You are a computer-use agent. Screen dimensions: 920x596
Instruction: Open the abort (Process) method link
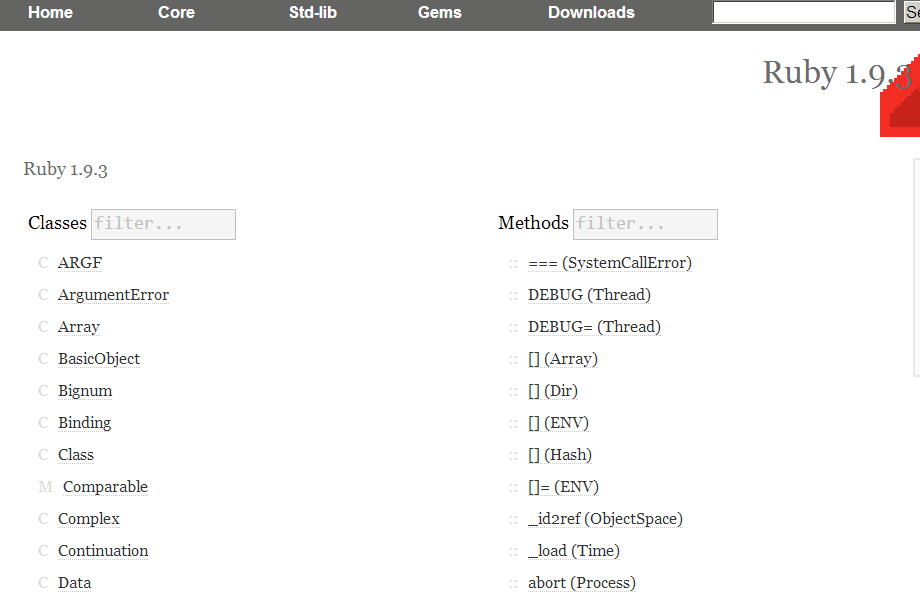(x=581, y=583)
